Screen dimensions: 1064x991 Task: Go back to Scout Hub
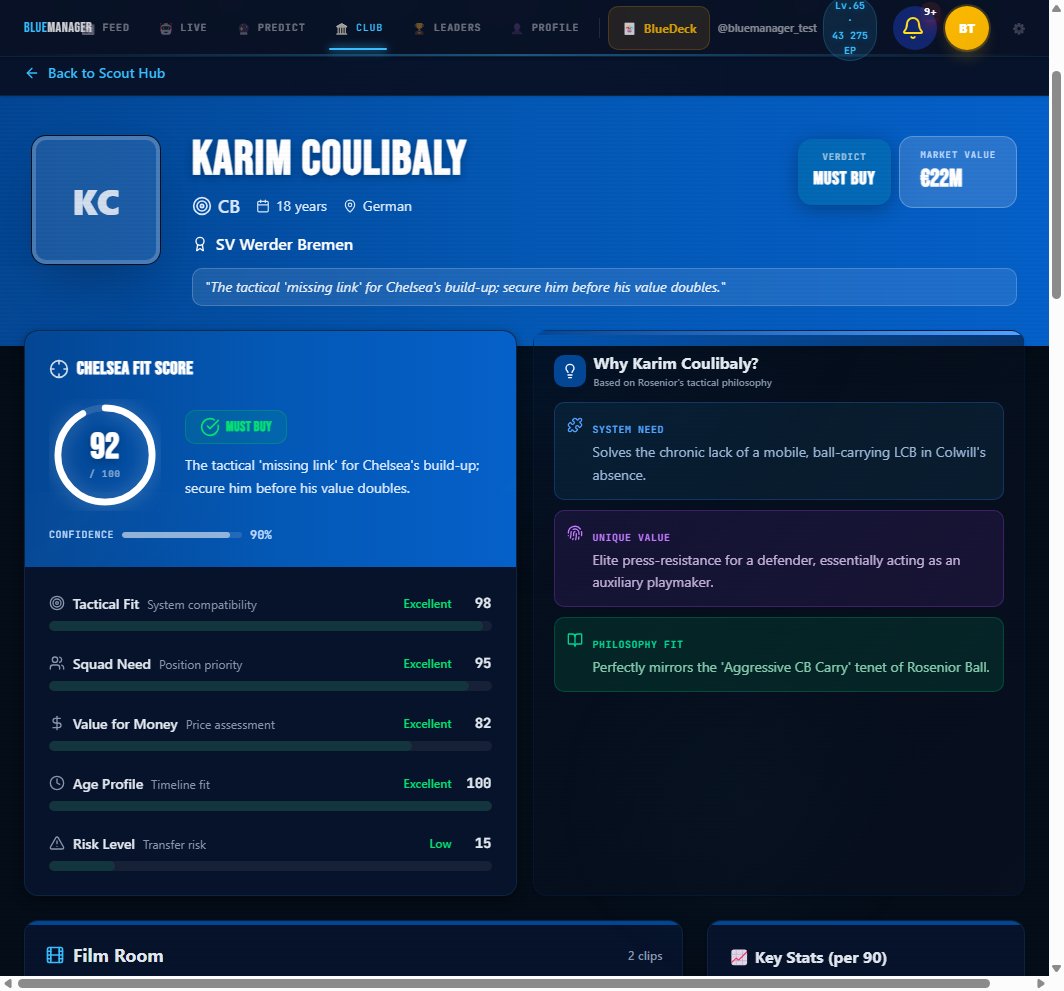click(95, 73)
